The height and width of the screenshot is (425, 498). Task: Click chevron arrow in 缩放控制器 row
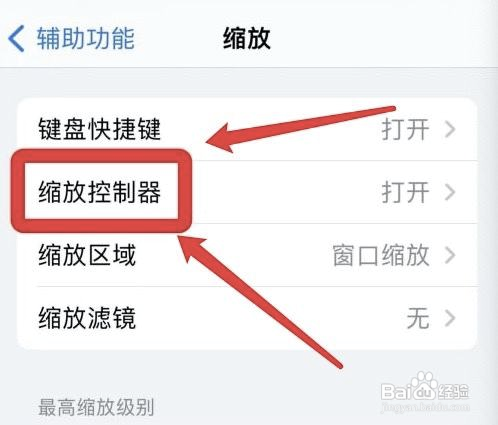(x=450, y=192)
